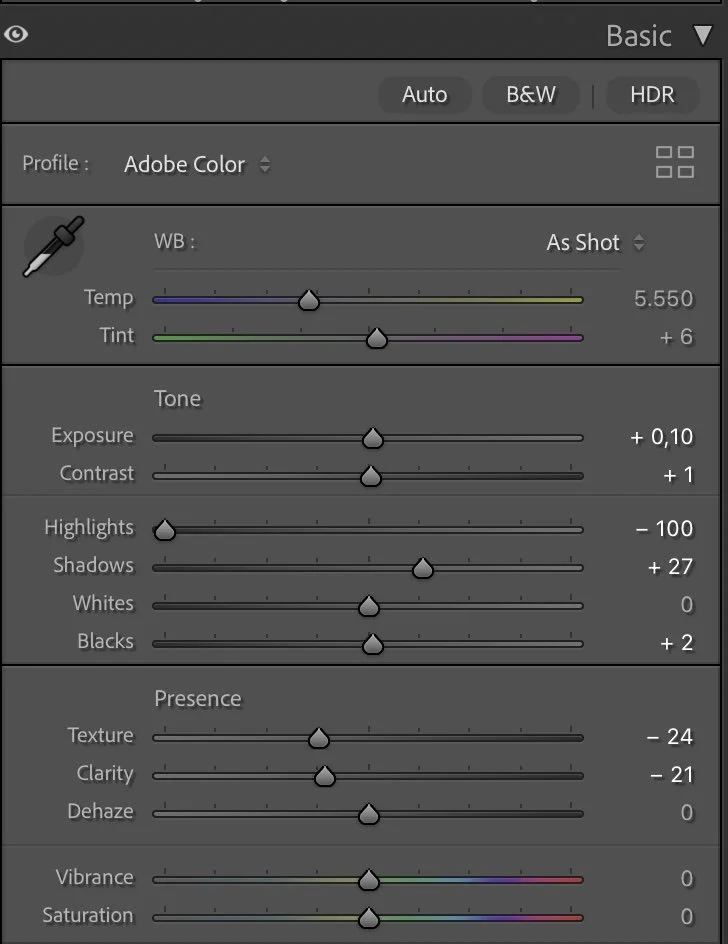
Task: Toggle Basic panel visibility eye icon
Action: [16, 34]
